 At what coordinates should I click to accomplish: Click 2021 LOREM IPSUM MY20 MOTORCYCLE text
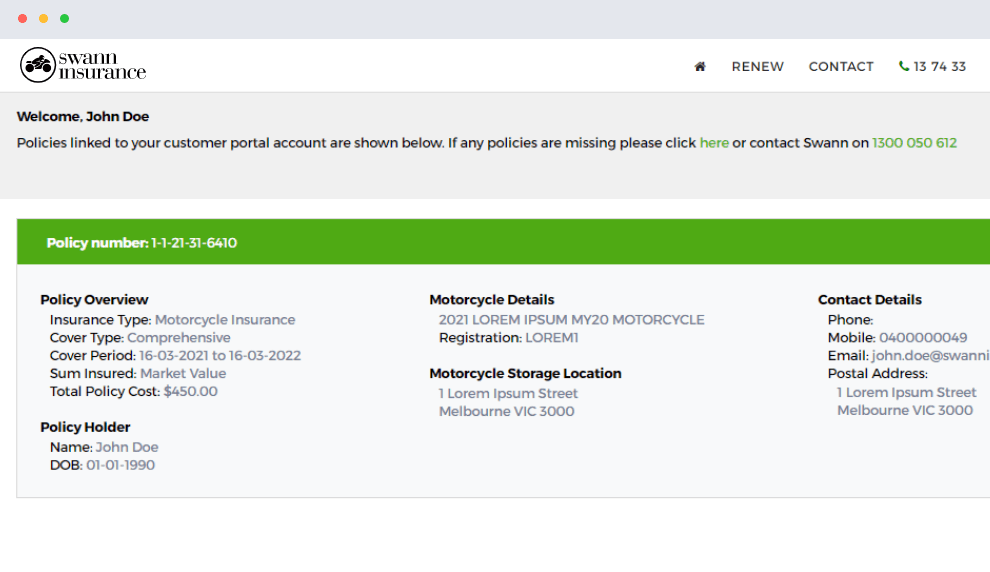tap(571, 319)
